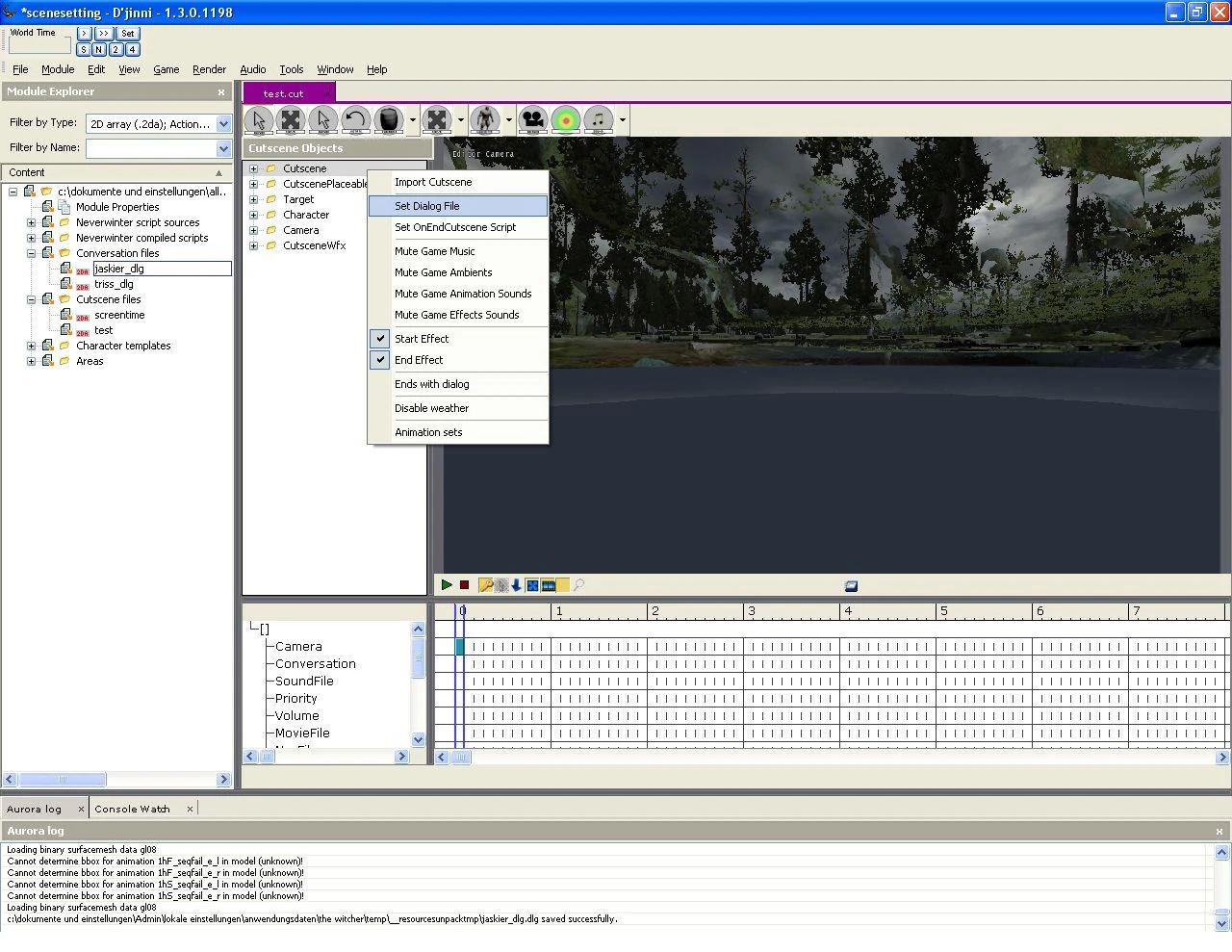Open the Filter by Type combo box

(159, 123)
